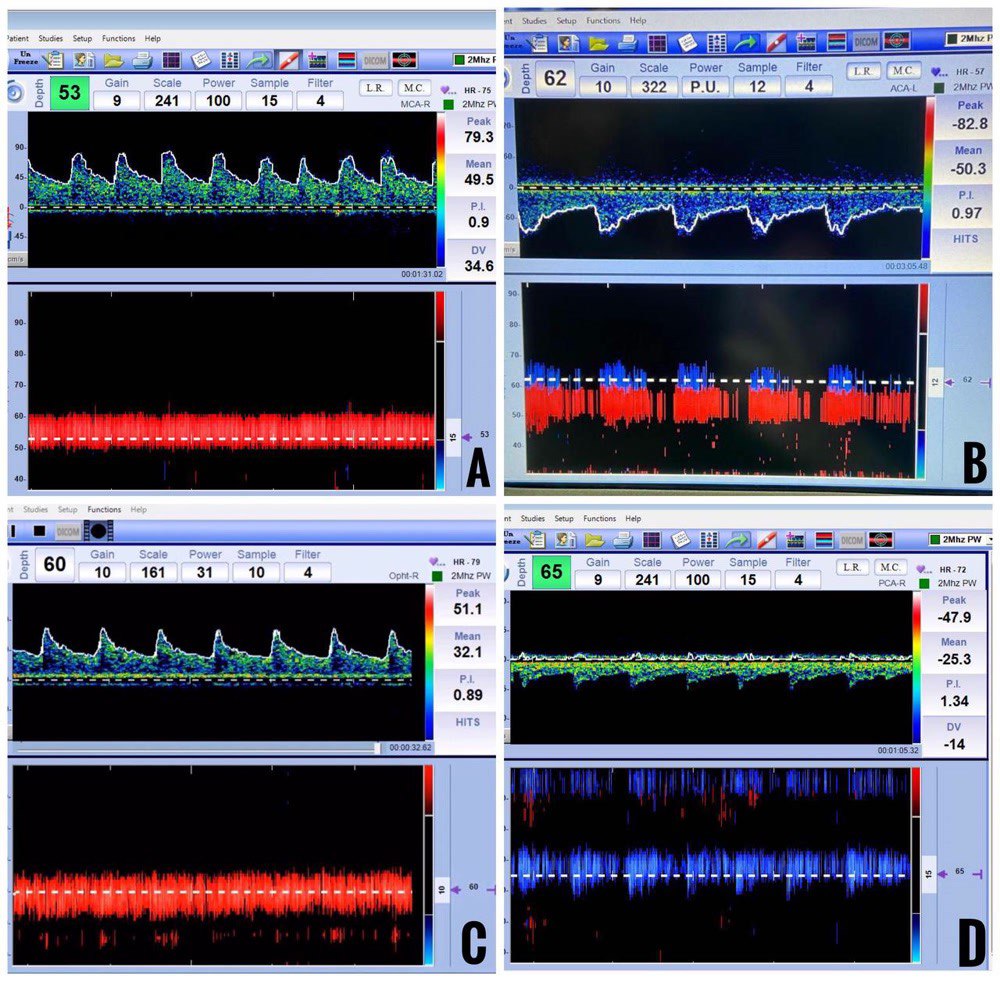Open the patient person icon in panel B toolbar
1000x1000 pixels.
click(566, 41)
